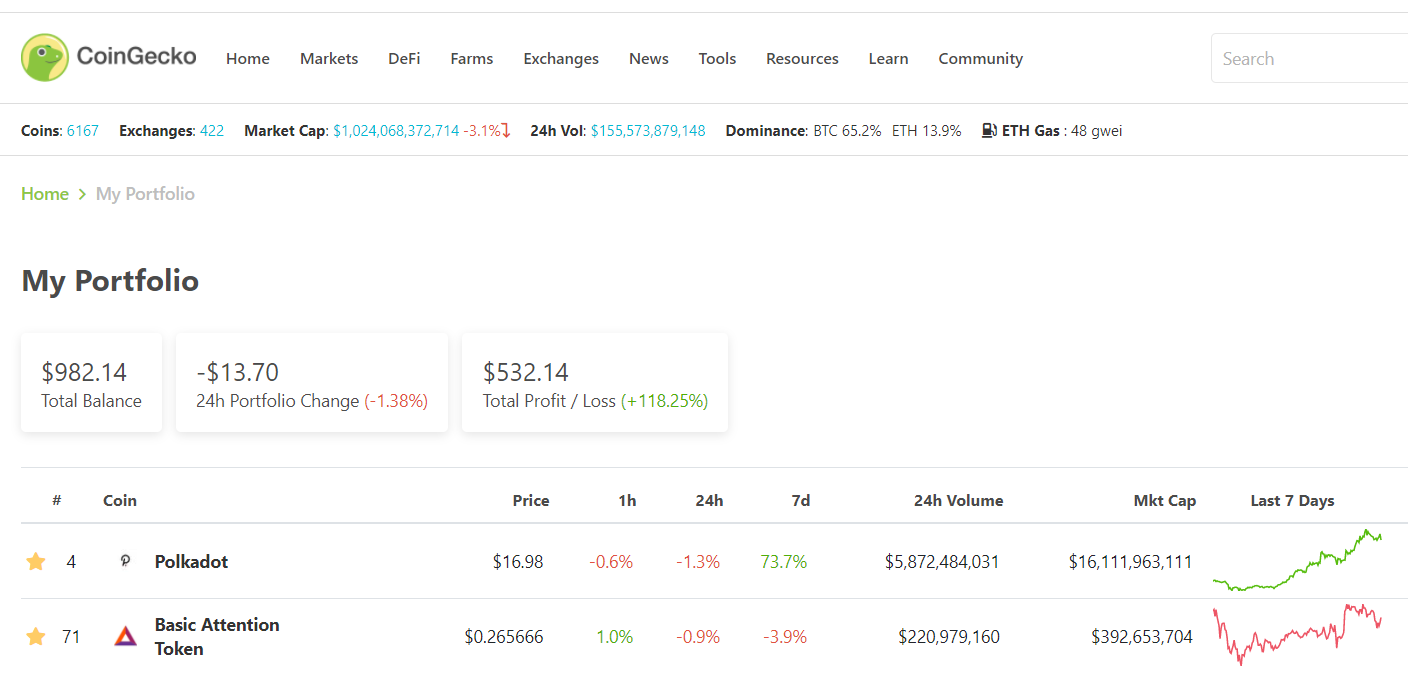Open the Exchanges menu

coord(561,59)
